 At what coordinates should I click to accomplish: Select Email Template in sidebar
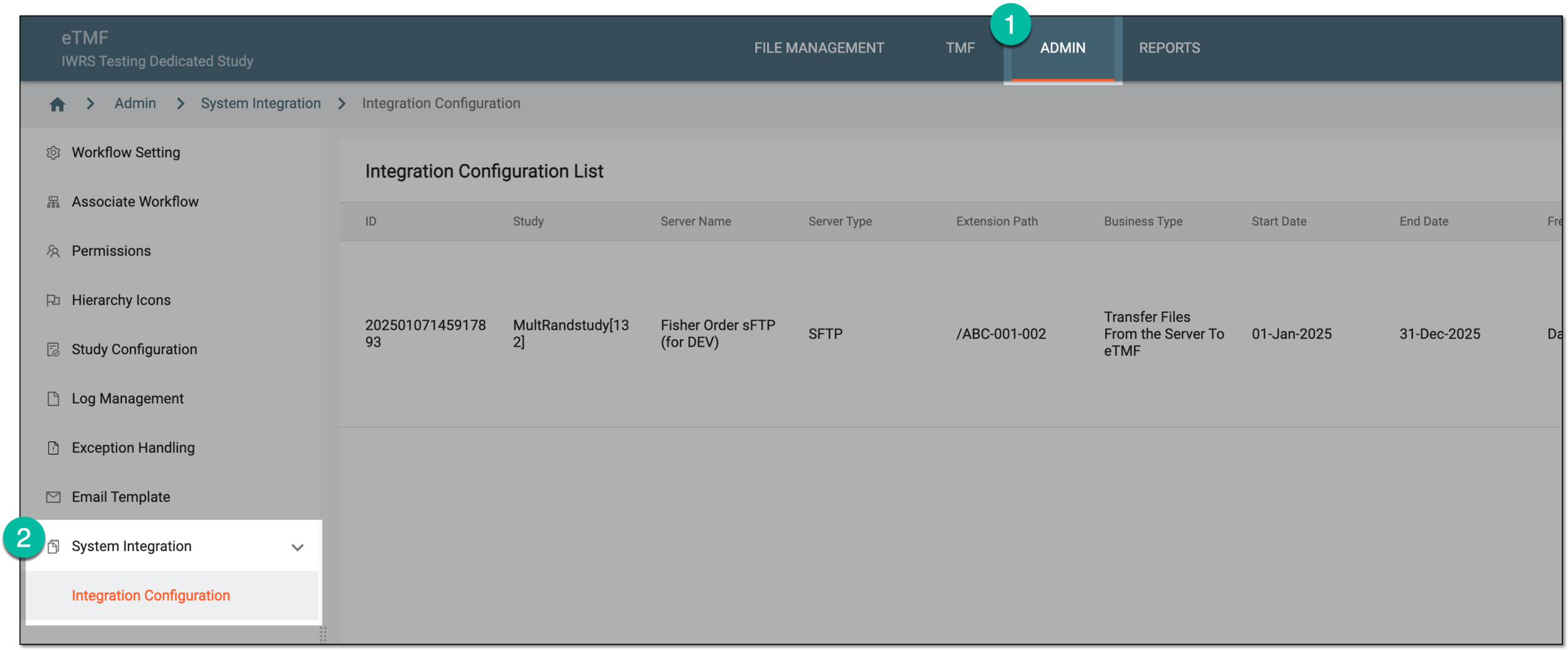pyautogui.click(x=120, y=497)
